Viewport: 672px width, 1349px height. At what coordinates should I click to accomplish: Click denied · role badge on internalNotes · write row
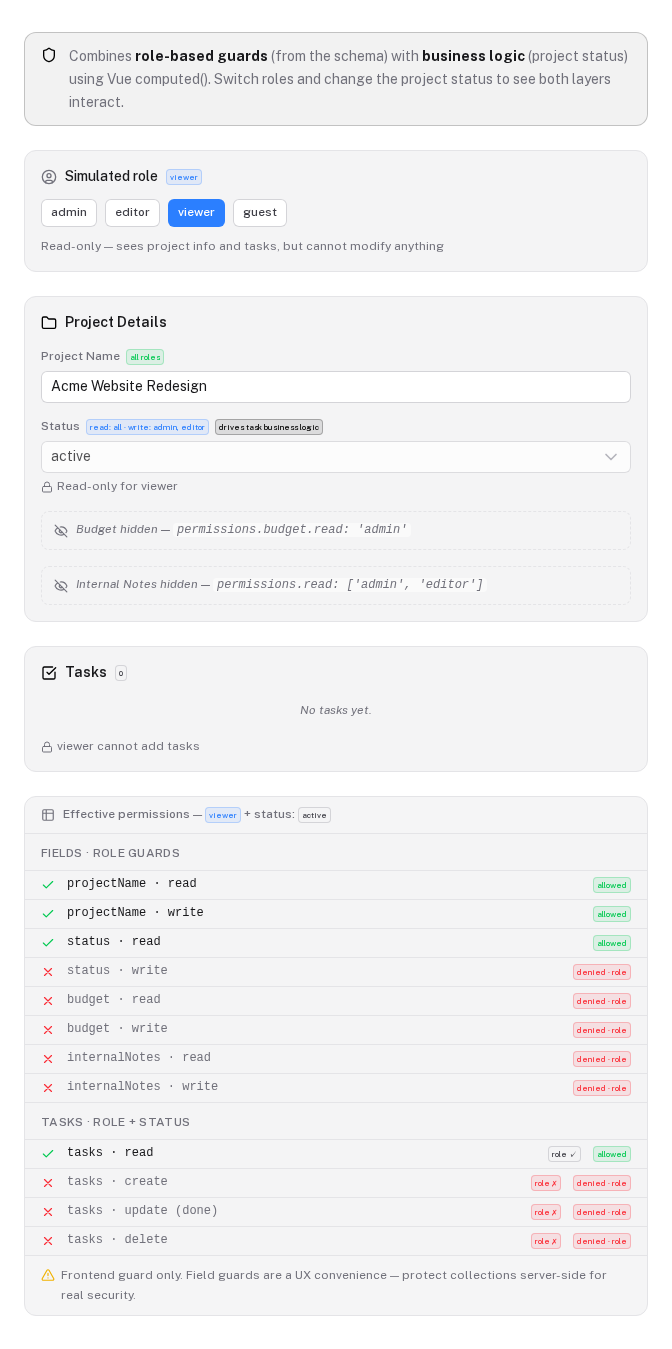click(x=602, y=1088)
